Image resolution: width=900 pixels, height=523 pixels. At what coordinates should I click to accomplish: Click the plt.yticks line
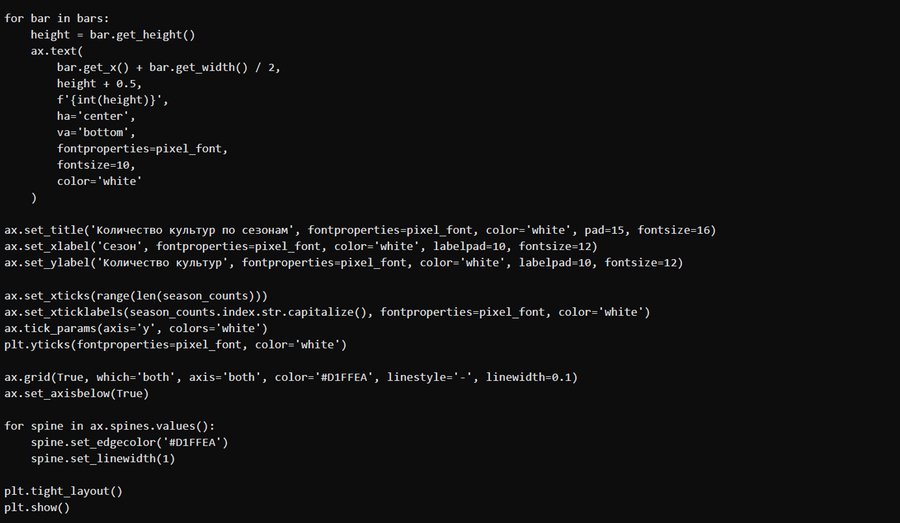(175, 344)
